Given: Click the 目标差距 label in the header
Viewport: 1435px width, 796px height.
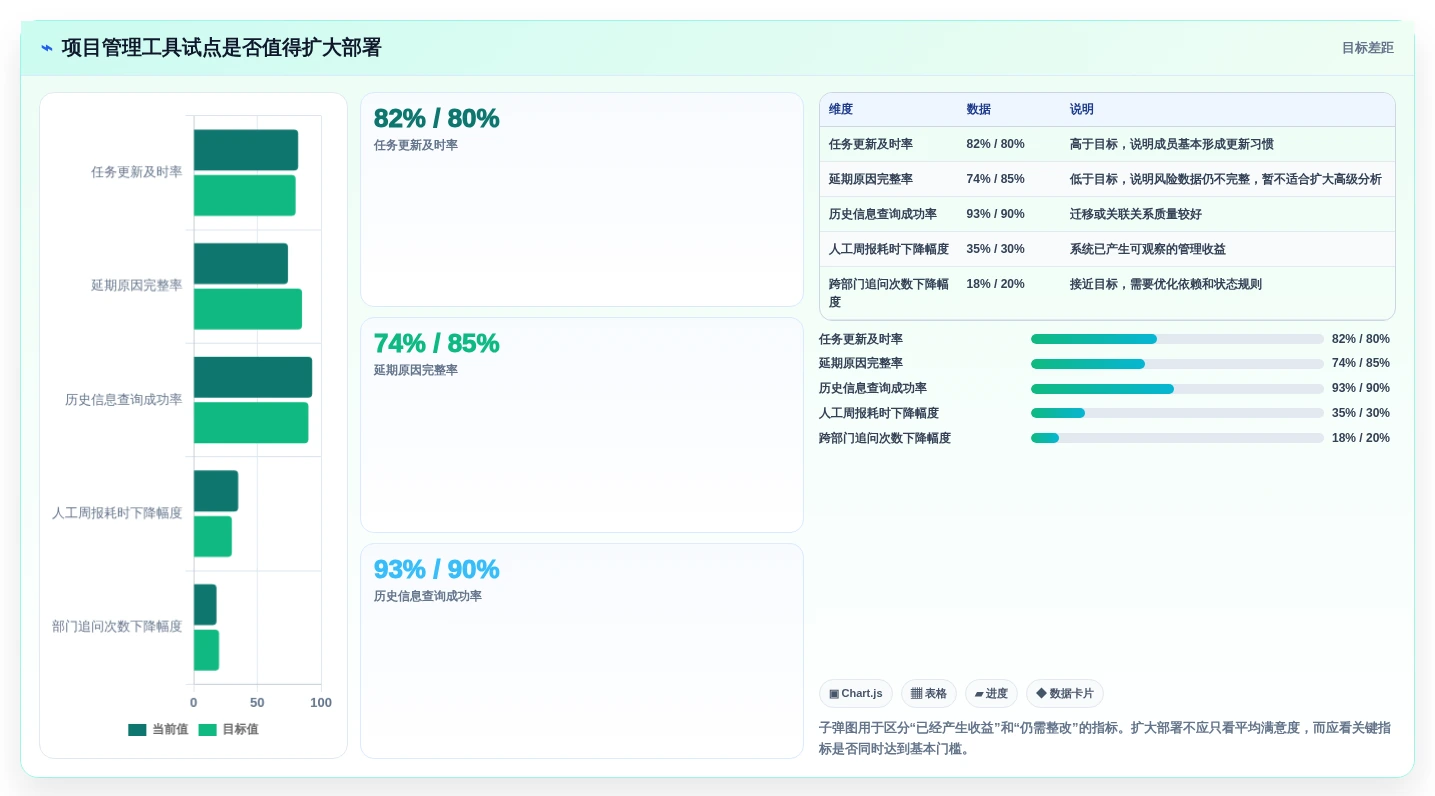Looking at the screenshot, I should coord(1367,48).
